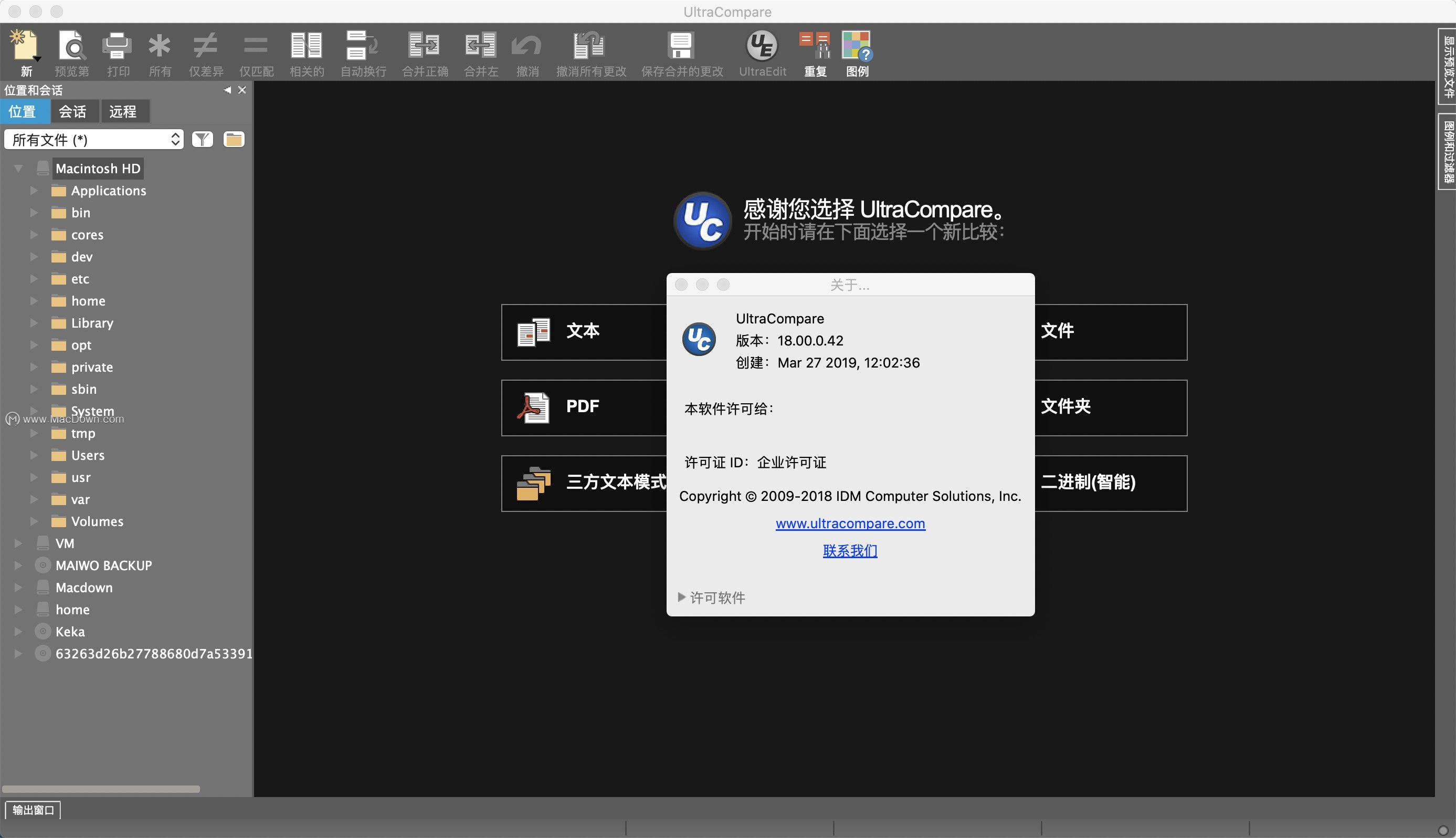Open www.ultracompare.com link in About dialog
The width and height of the screenshot is (1456, 838).
[x=850, y=523]
